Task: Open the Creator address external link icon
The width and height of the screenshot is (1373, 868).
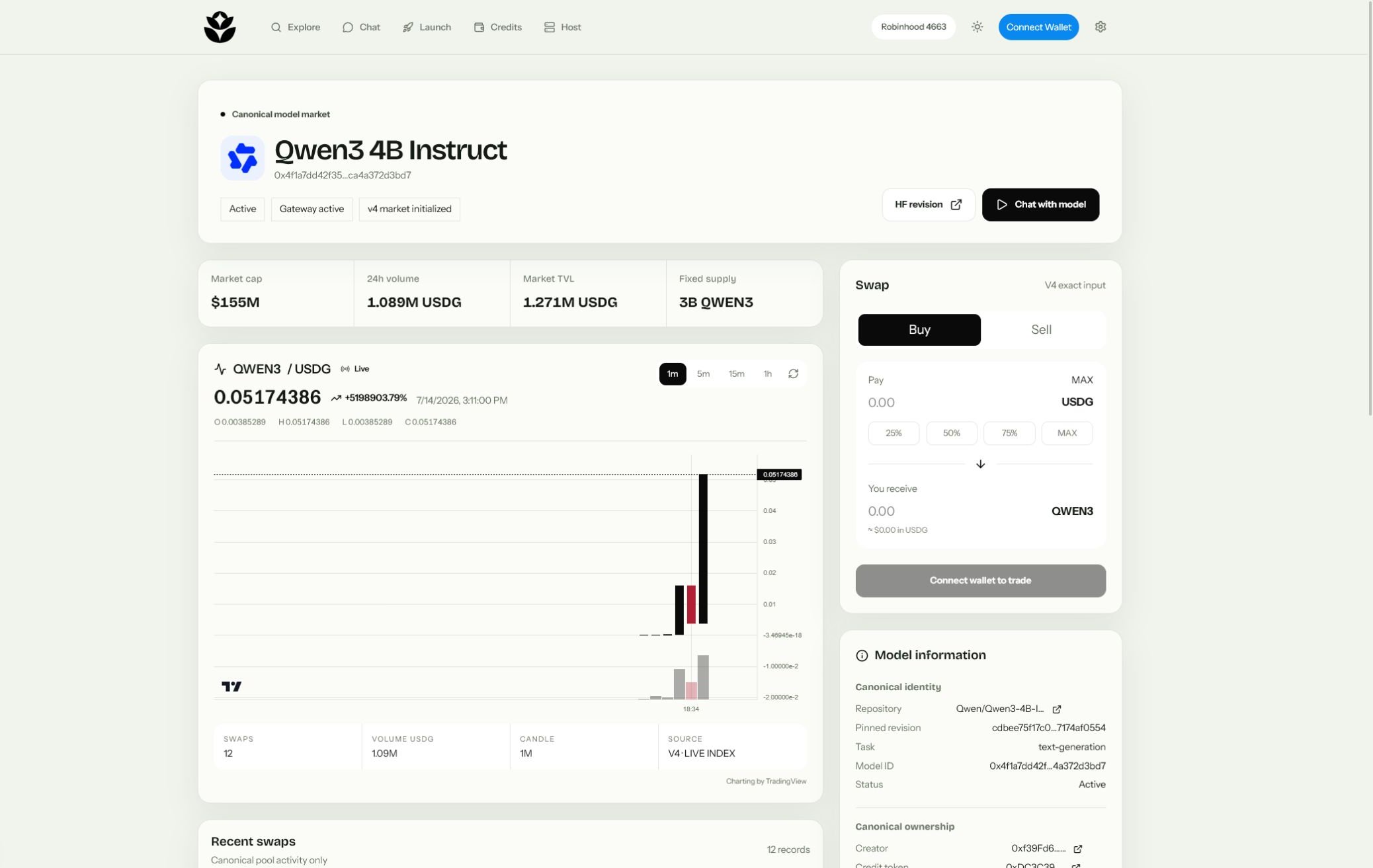Action: click(x=1077, y=849)
